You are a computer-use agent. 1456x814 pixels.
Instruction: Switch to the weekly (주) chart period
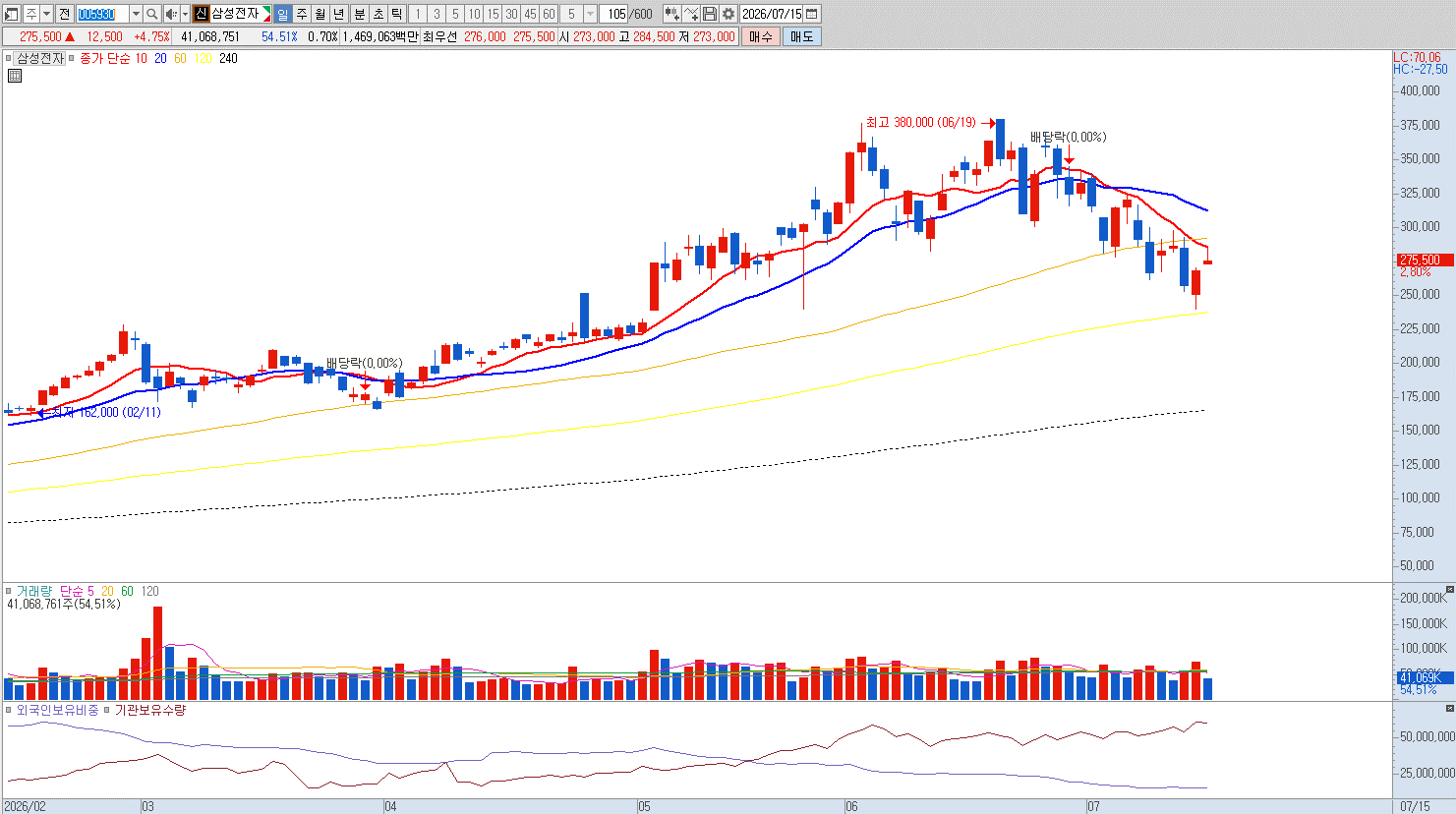tap(301, 14)
